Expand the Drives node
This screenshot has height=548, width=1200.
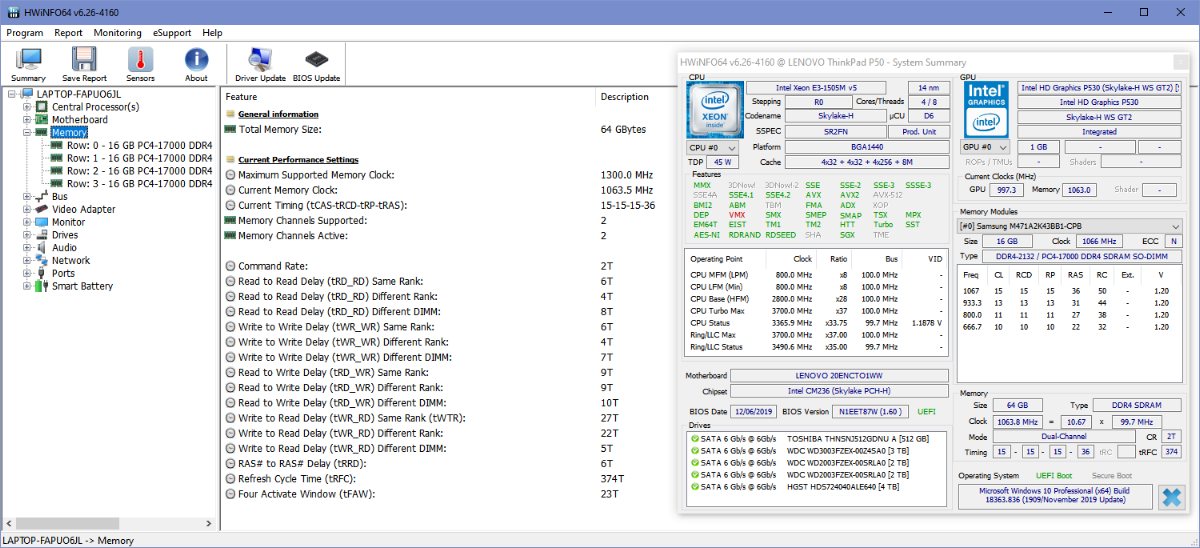point(28,235)
